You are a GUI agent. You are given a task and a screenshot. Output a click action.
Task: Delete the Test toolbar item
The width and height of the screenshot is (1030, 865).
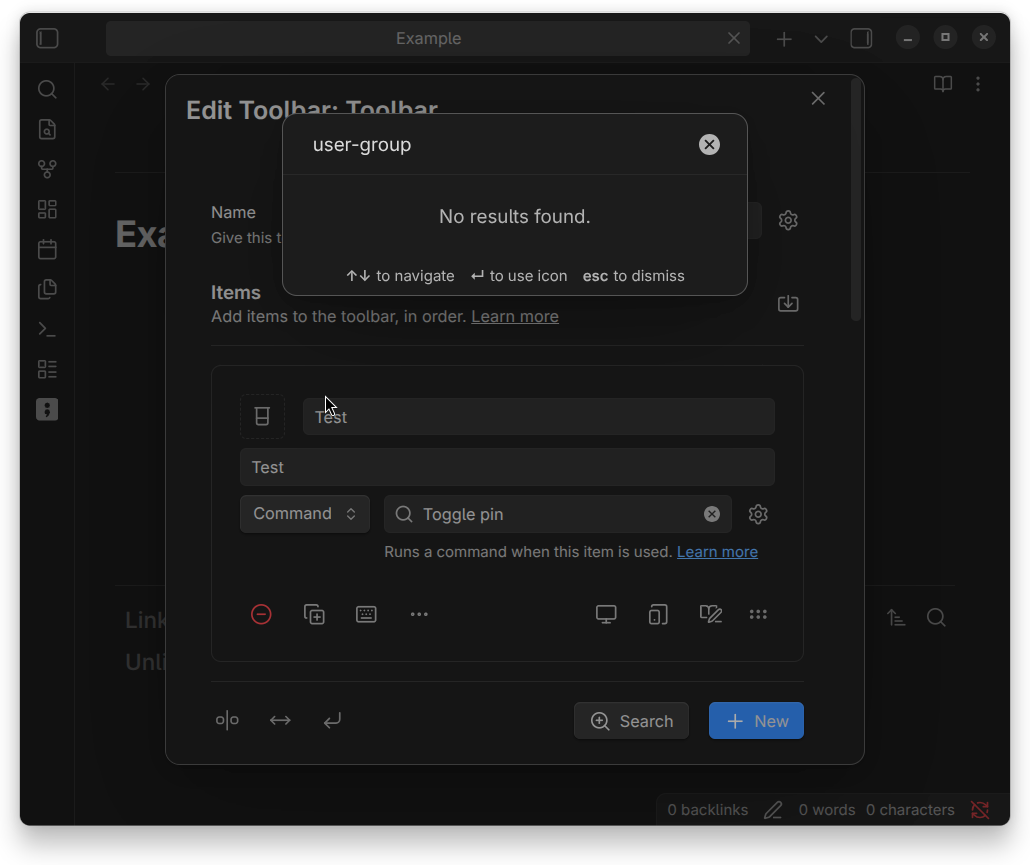click(261, 615)
